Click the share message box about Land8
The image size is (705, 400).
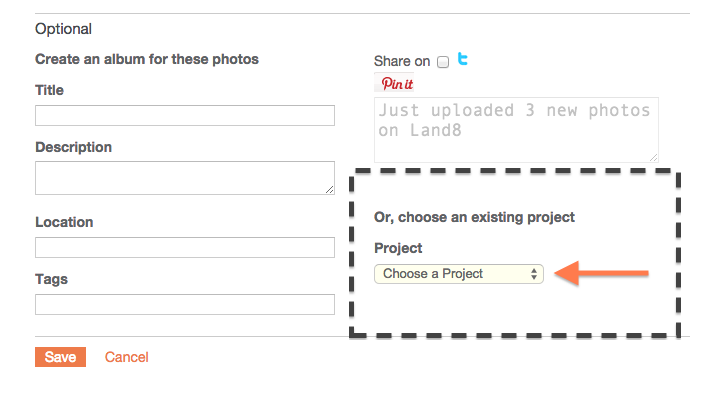(x=515, y=129)
